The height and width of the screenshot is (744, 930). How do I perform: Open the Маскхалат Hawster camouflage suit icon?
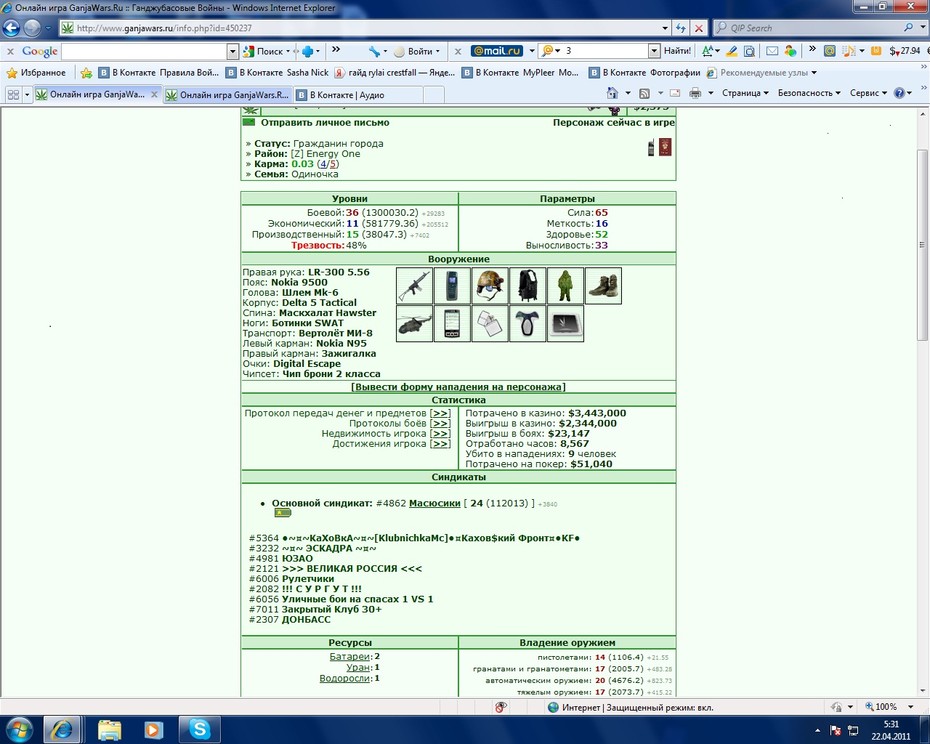565,285
